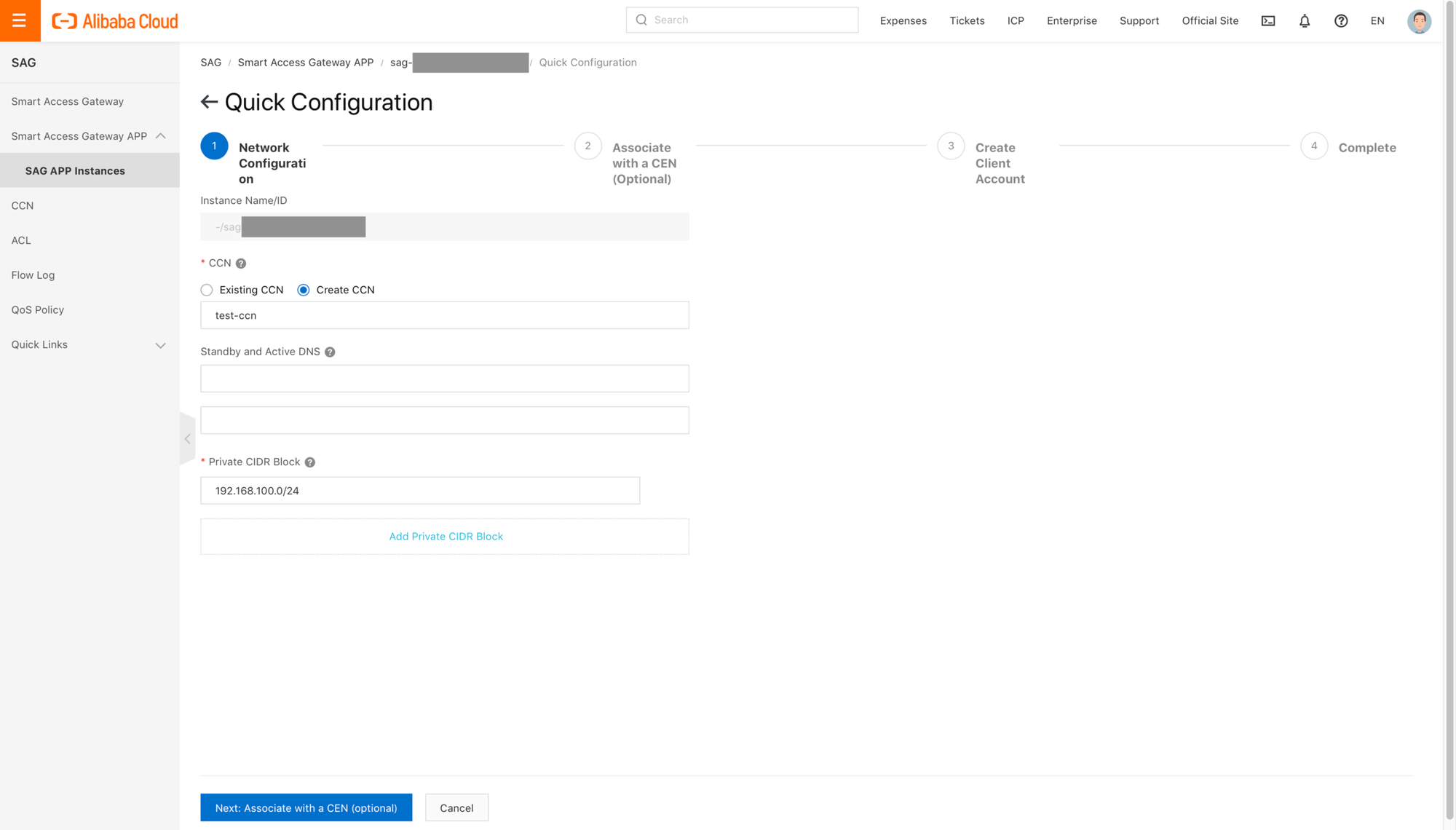Viewport: 1456px width, 830px height.
Task: Collapse the Smart Access Gateway APP section
Action: click(x=161, y=136)
